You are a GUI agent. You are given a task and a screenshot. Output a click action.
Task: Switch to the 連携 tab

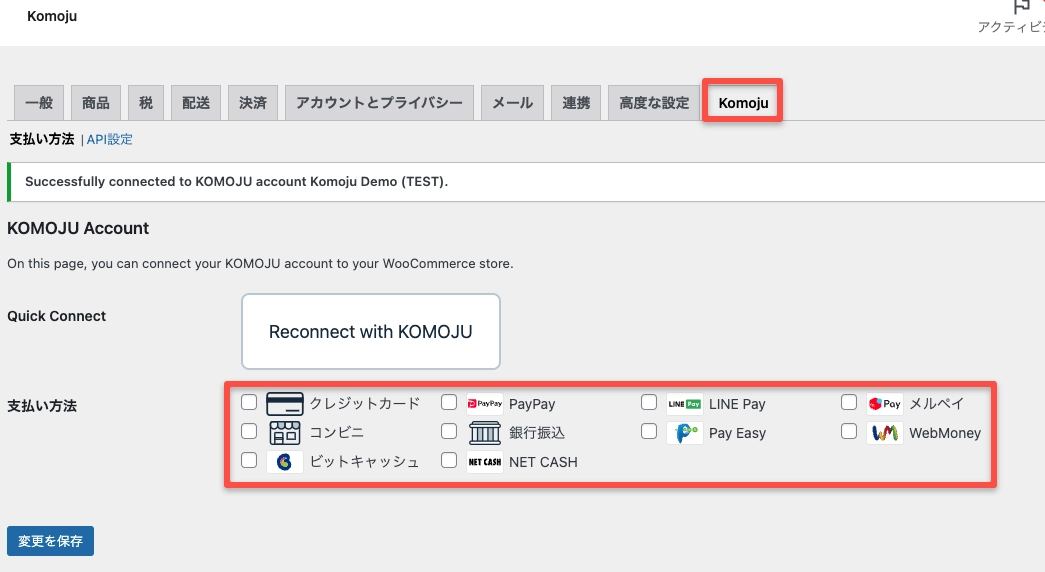[576, 103]
